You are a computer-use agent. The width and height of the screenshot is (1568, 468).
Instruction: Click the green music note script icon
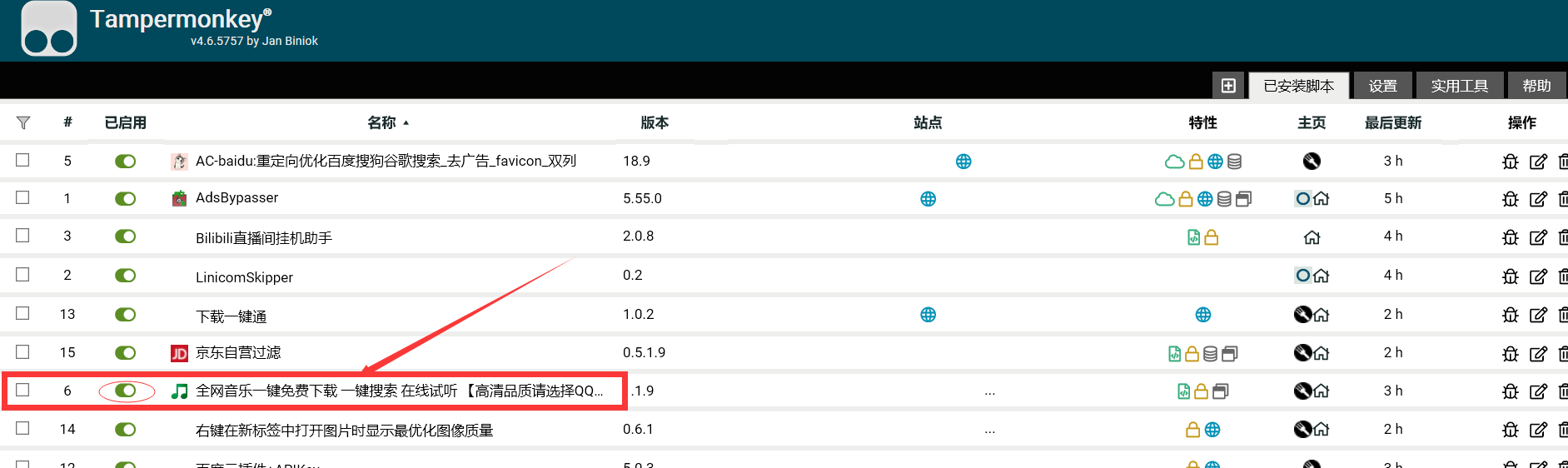[179, 391]
